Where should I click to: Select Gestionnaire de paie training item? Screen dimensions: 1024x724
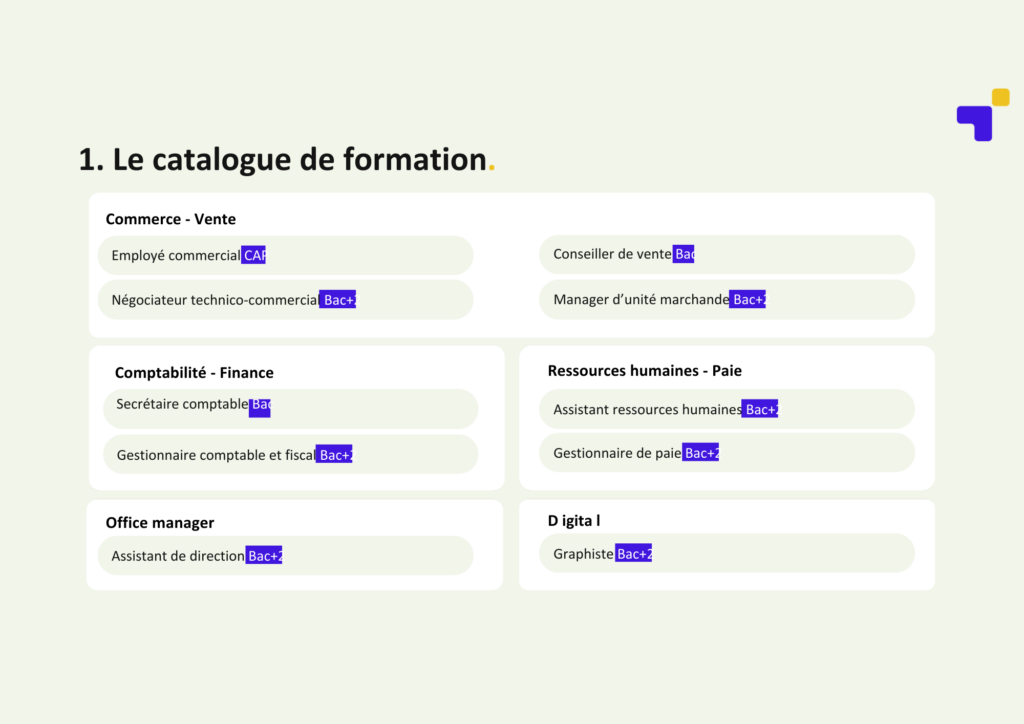click(x=617, y=453)
